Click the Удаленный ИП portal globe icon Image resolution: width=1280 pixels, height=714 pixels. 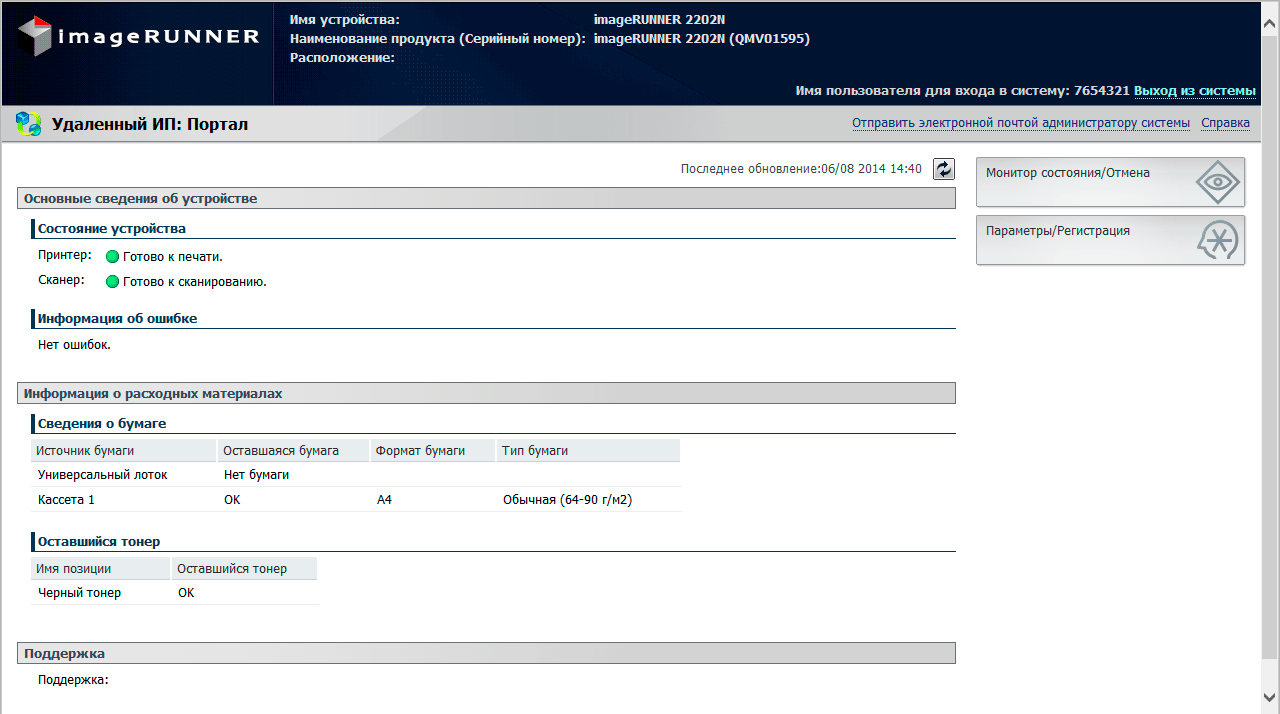(29, 124)
